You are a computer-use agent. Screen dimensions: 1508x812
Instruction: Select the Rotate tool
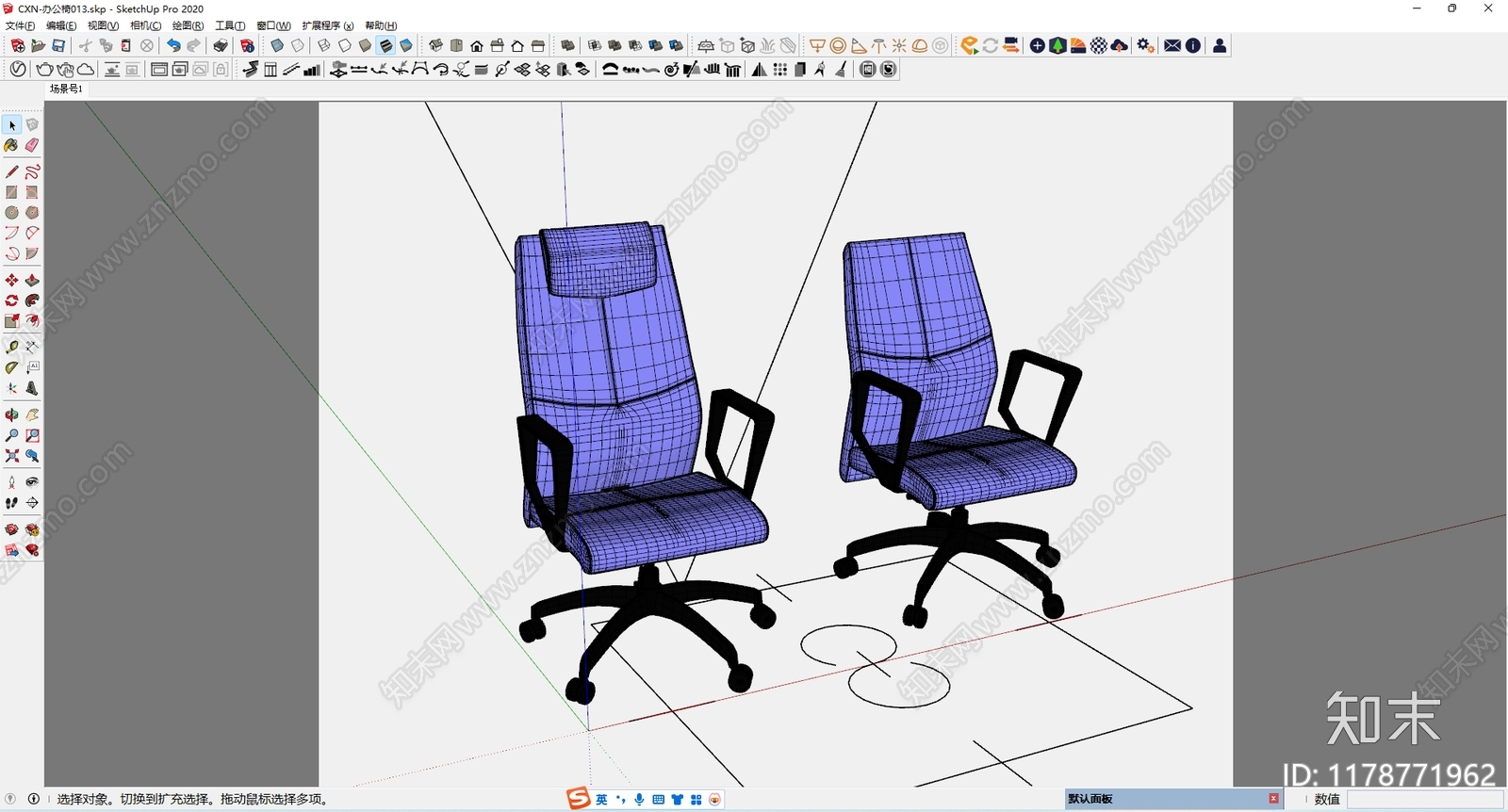point(12,300)
